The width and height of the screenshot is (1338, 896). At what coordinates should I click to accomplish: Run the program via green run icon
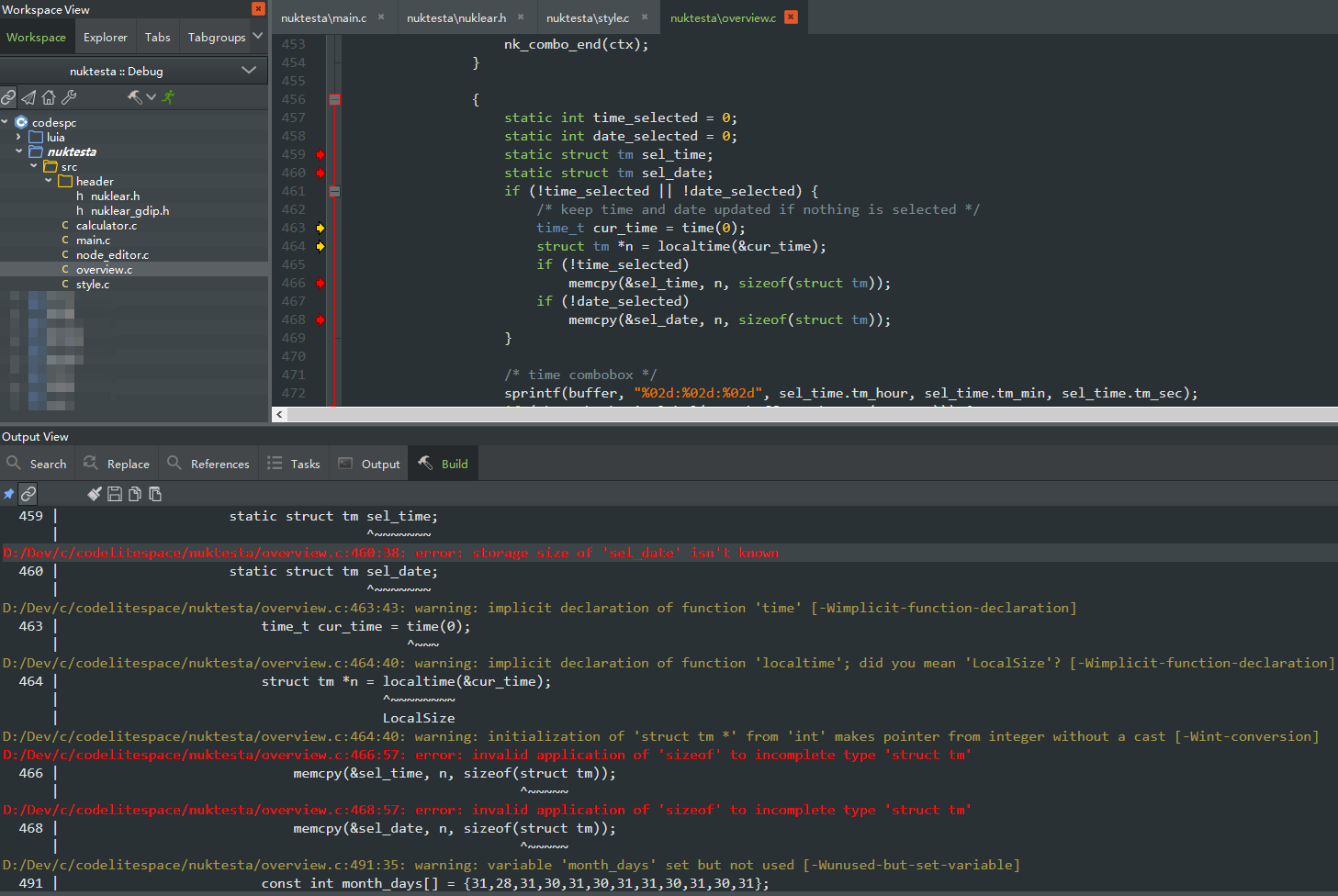click(168, 96)
